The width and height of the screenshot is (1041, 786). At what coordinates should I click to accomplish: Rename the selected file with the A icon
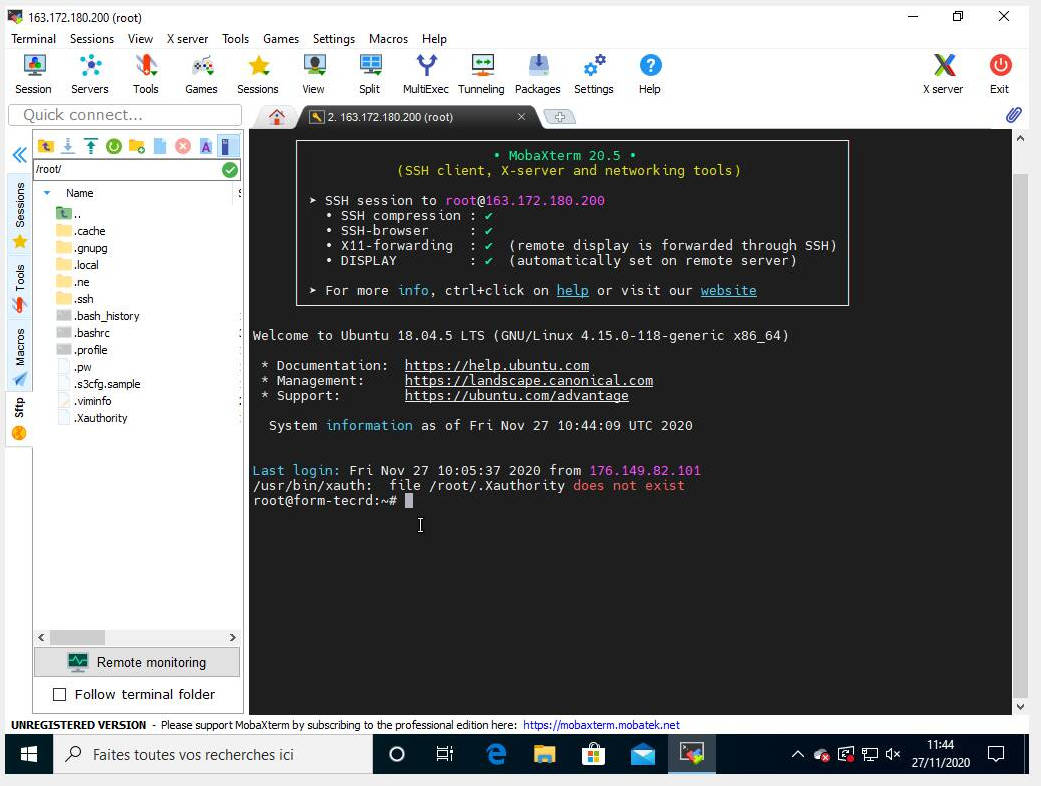(x=206, y=146)
